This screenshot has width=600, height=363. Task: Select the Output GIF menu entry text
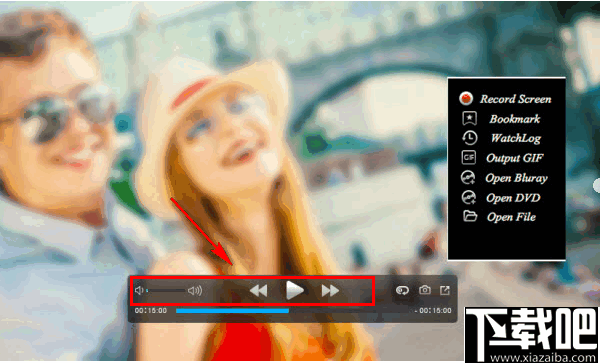[x=515, y=158]
